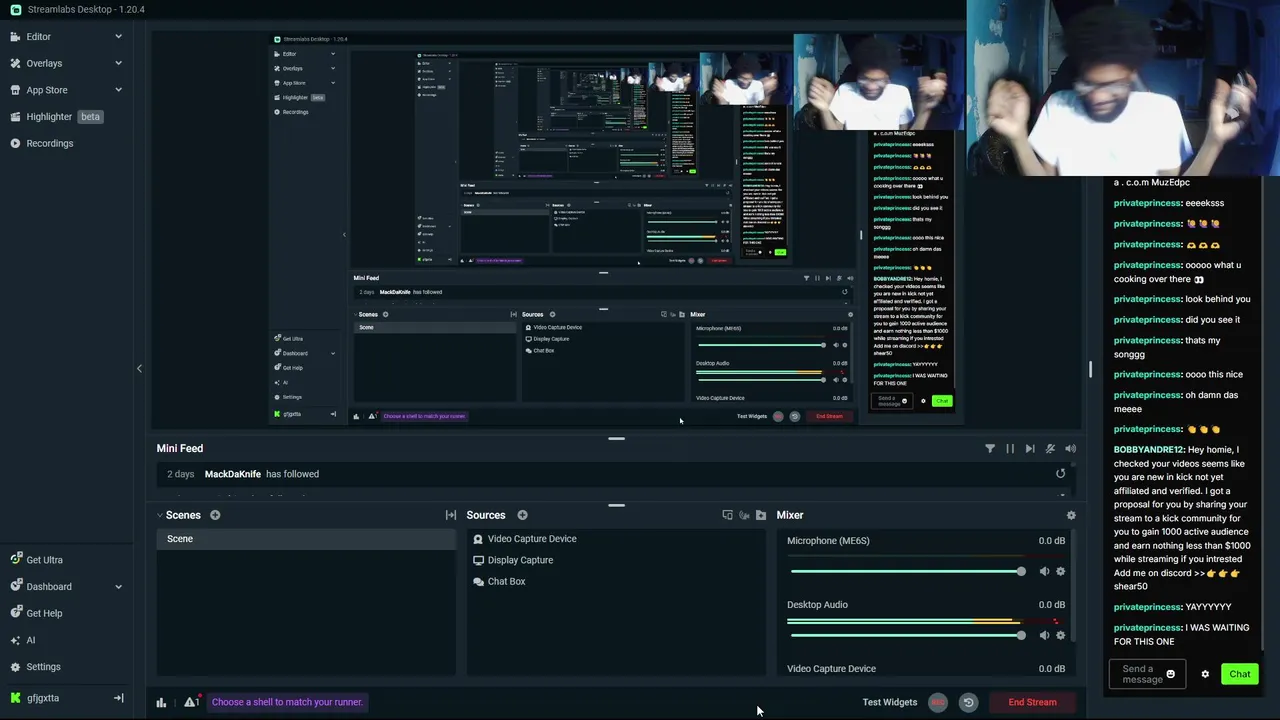
Task: Open the App Store sidebar item
Action: pos(47,90)
